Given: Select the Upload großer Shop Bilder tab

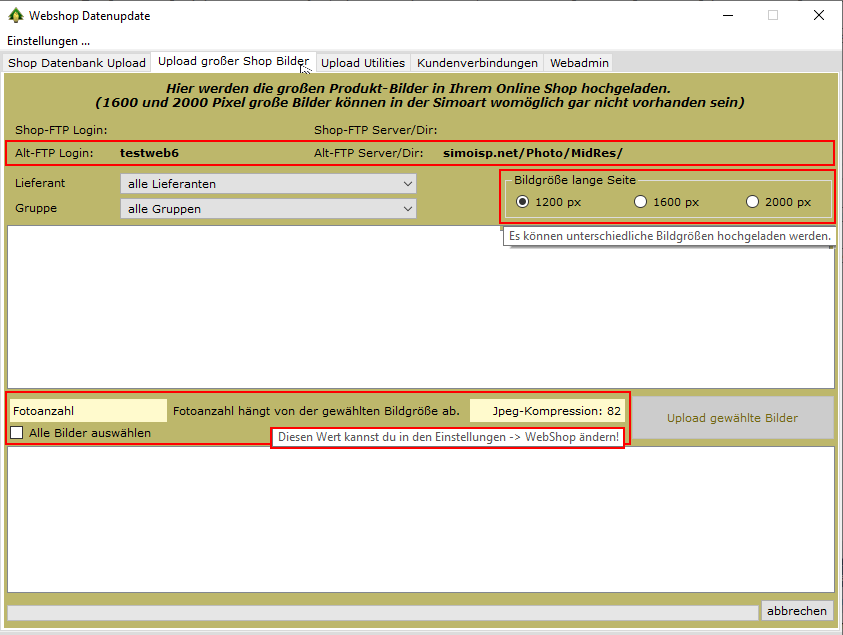Looking at the screenshot, I should point(233,62).
